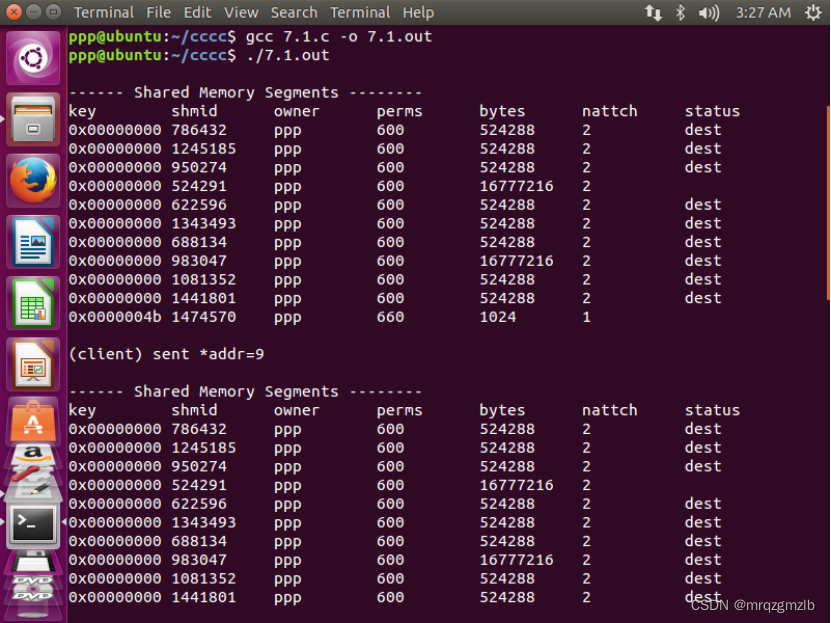
Task: Open the Bluetooth indicator menu
Action: click(680, 12)
